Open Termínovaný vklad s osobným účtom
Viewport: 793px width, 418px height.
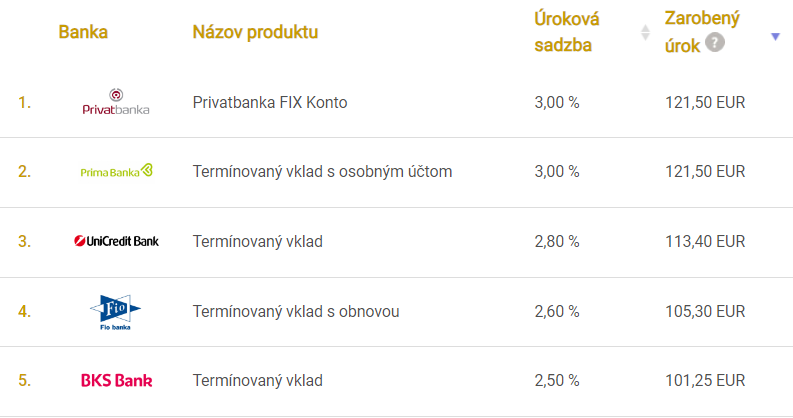322,172
